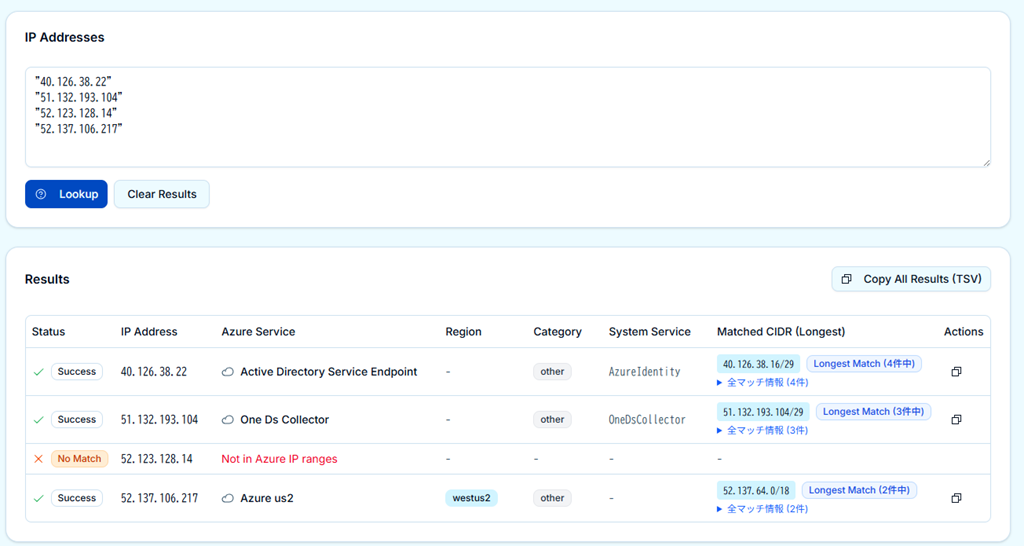Click the copy icon for 51.132.193.104 row
The height and width of the screenshot is (546, 1024).
tap(956, 420)
